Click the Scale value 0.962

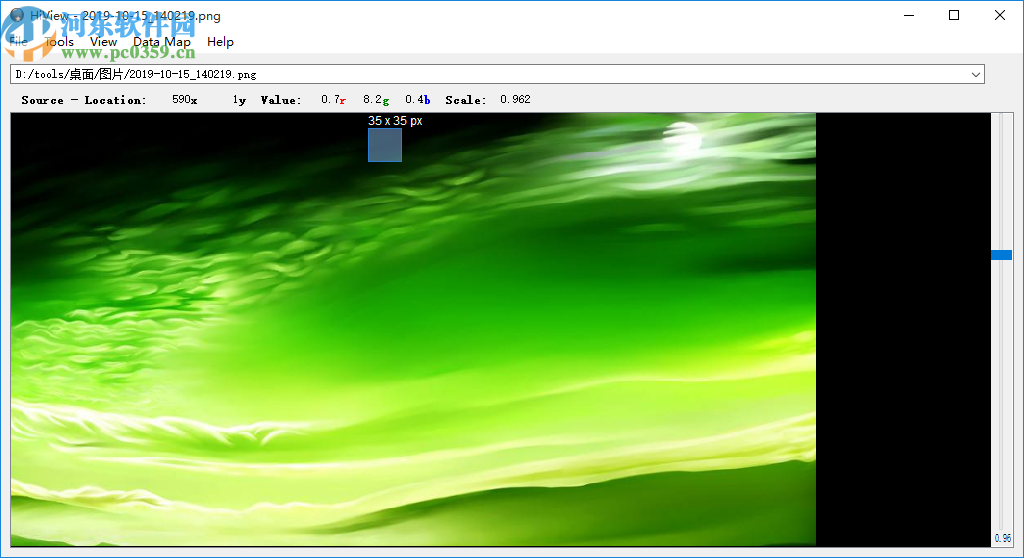click(515, 99)
